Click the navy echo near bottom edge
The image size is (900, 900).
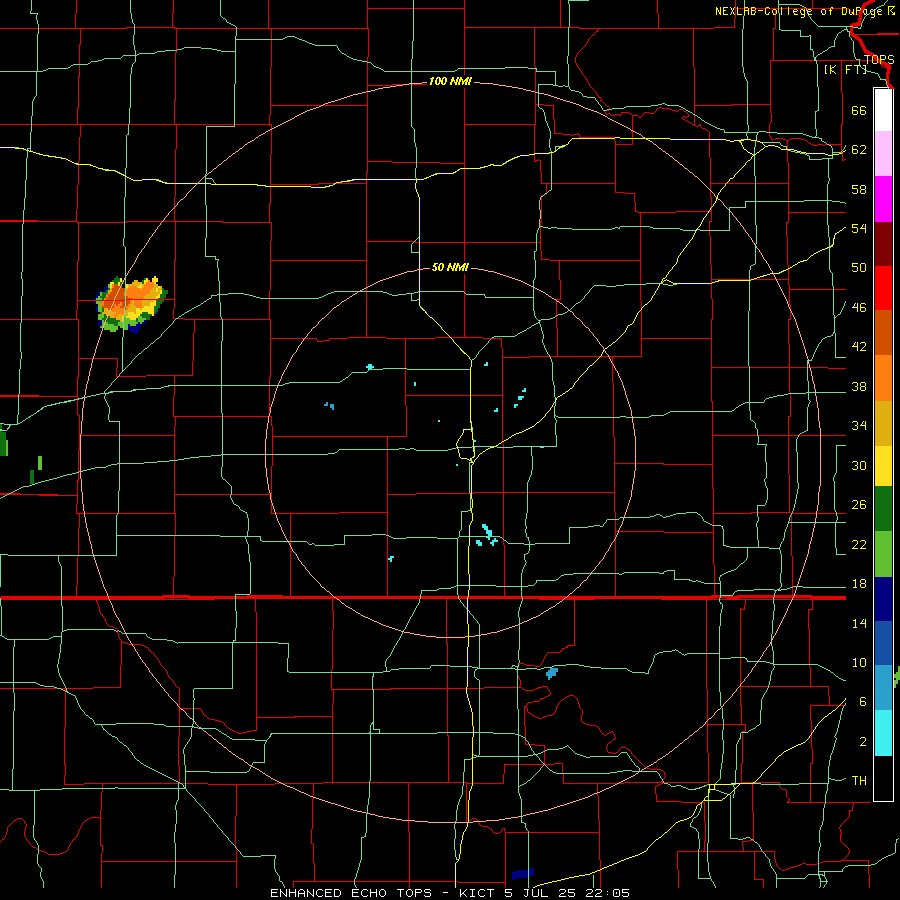[523, 874]
